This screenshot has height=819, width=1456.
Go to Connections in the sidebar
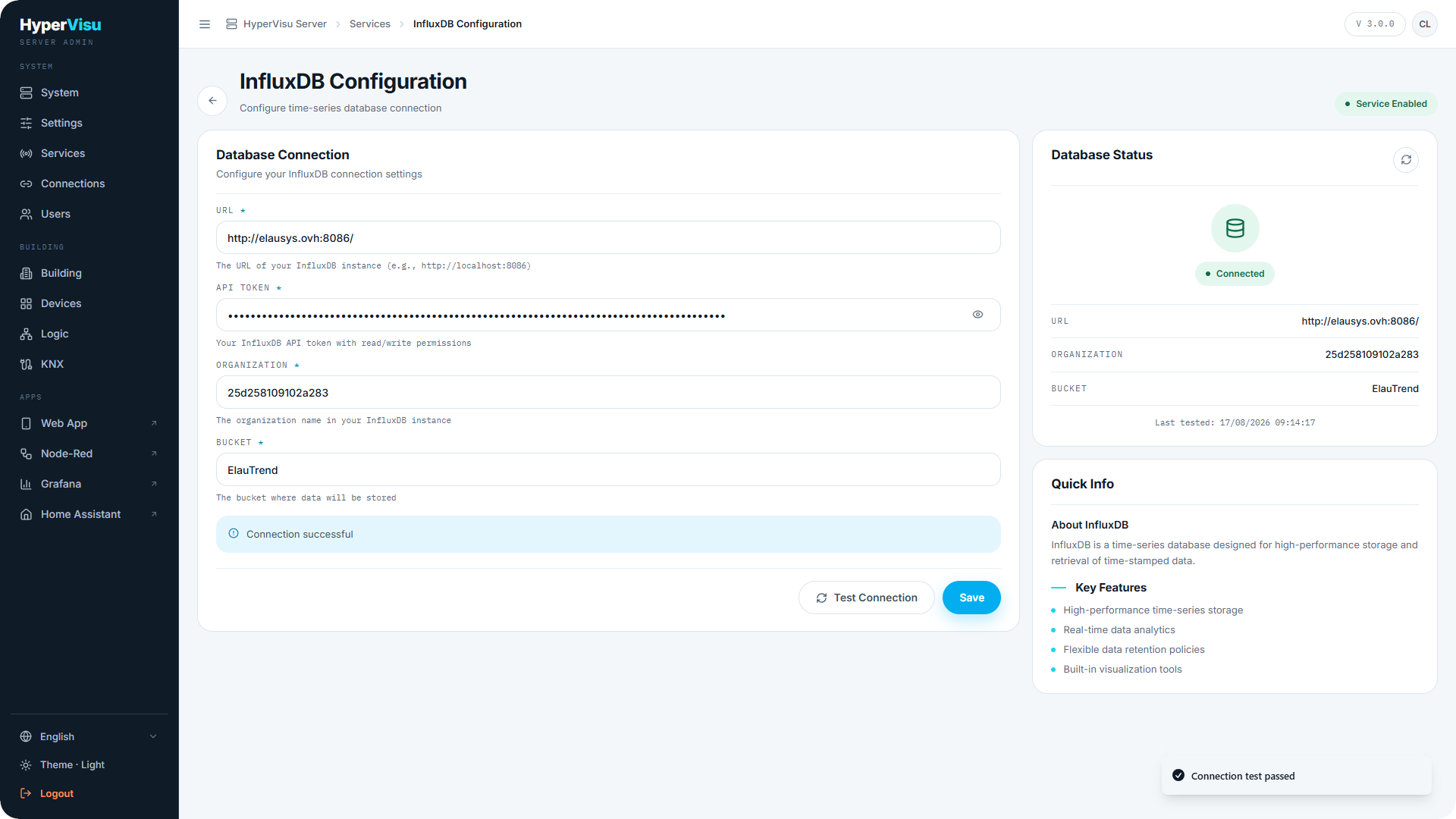click(89, 184)
